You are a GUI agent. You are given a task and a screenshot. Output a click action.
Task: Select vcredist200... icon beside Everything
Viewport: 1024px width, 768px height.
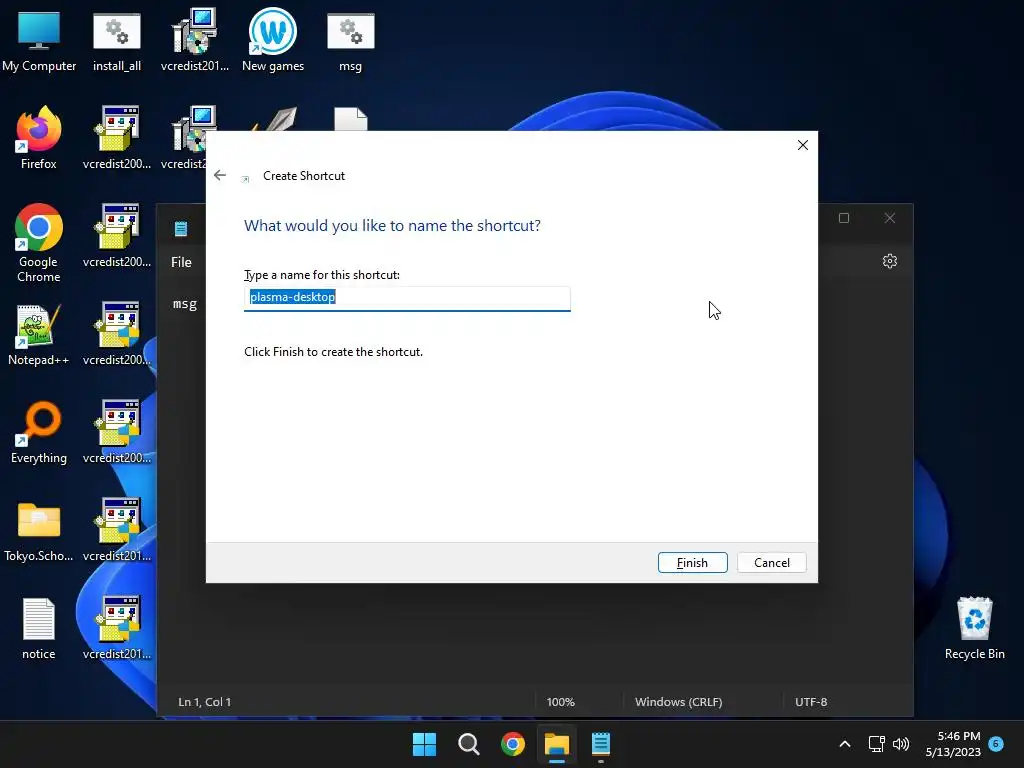tap(117, 432)
